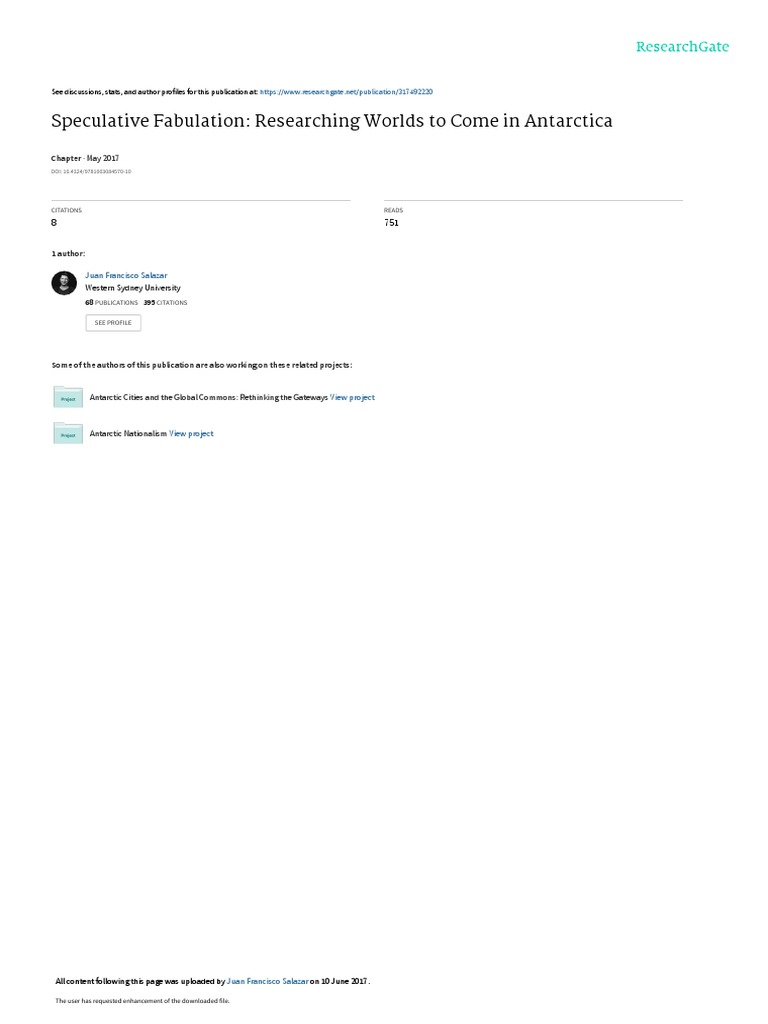
Task: Click the ResearchGate logo
Action: click(682, 47)
